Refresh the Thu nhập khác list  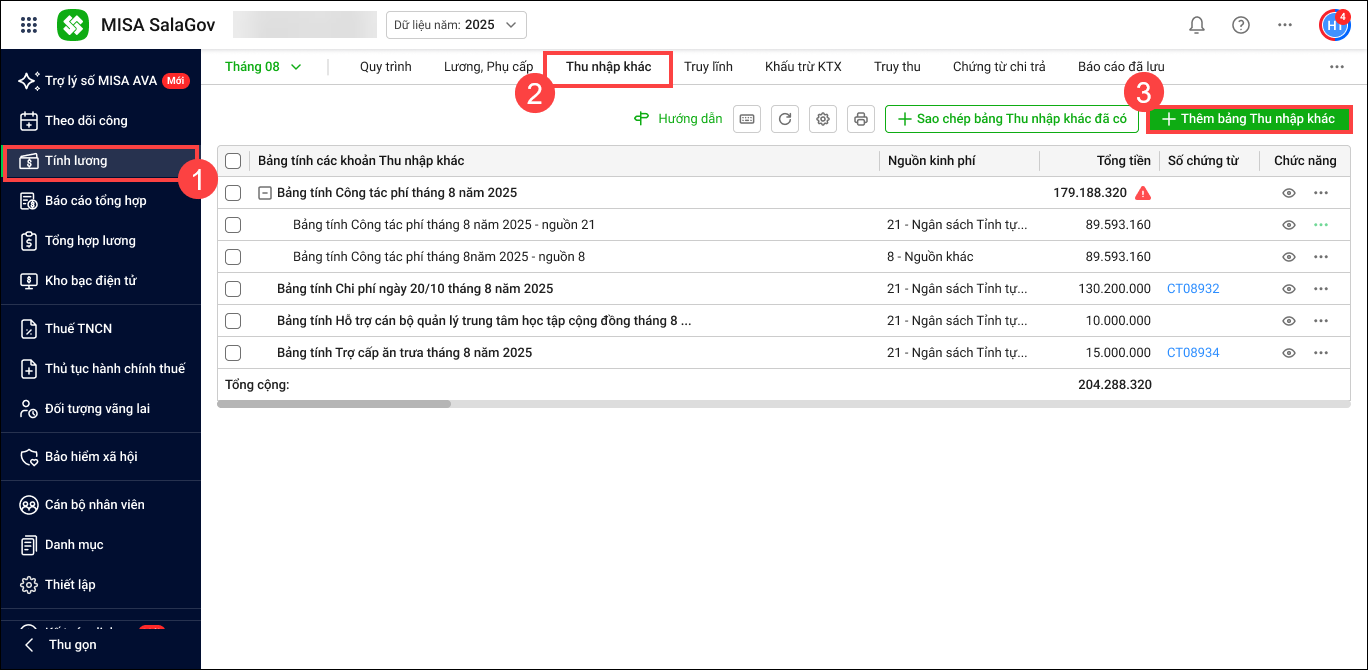(x=785, y=119)
